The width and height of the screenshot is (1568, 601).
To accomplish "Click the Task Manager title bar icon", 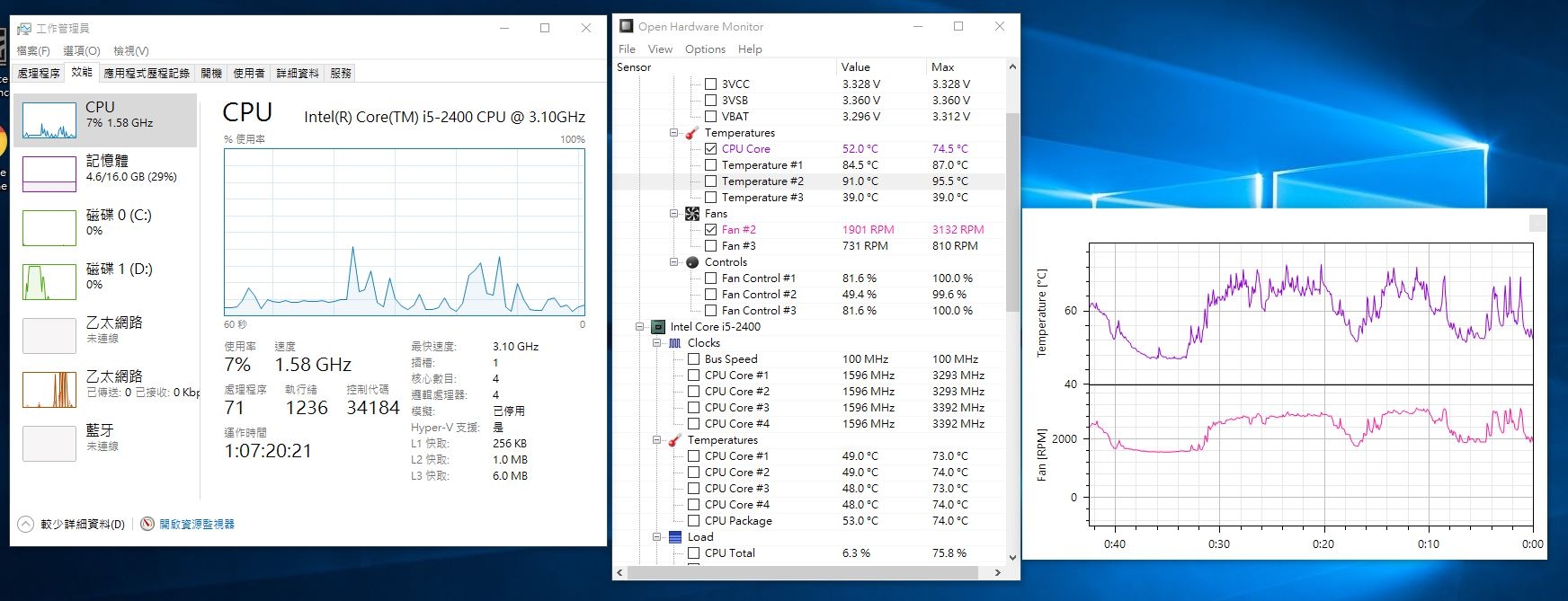I will (x=24, y=29).
